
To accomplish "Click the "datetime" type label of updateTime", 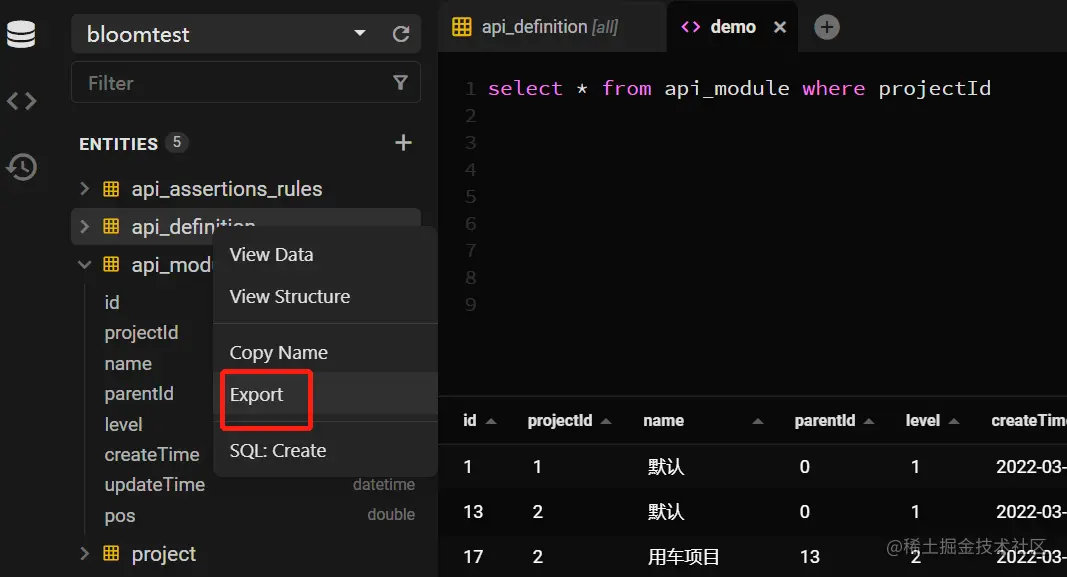I will click(384, 484).
